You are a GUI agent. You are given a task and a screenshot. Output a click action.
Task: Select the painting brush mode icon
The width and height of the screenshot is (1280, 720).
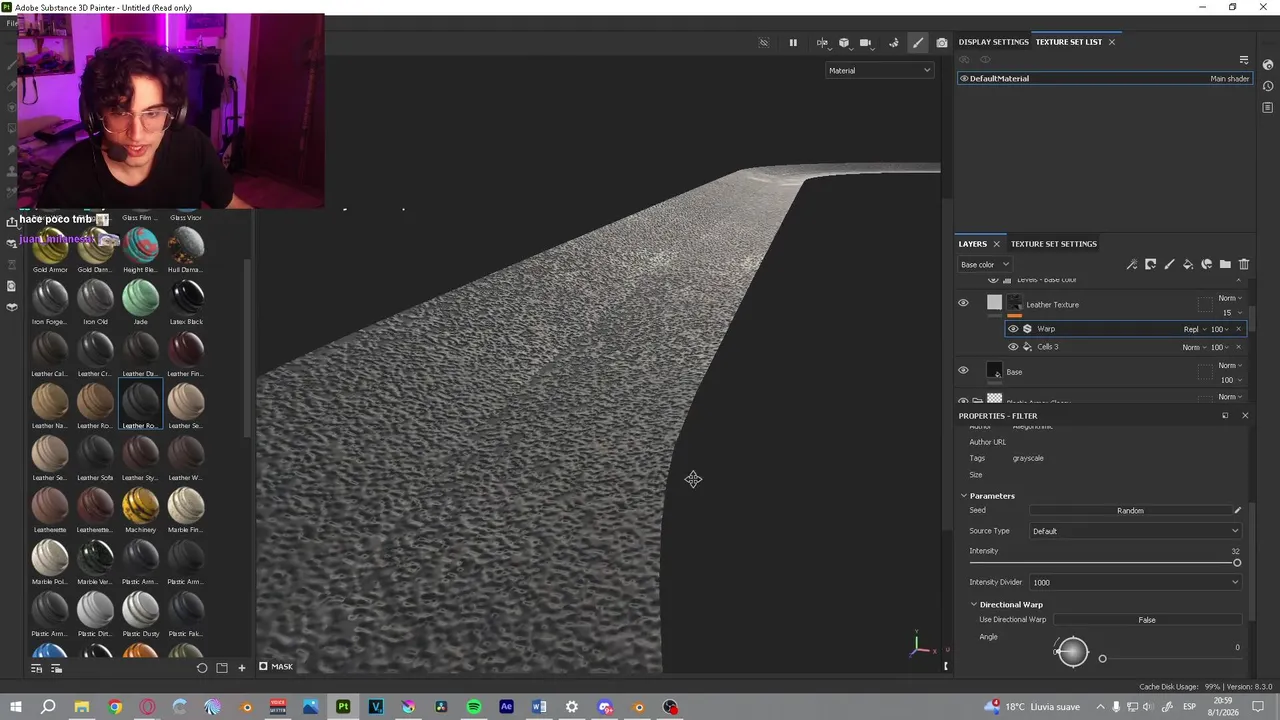[x=918, y=43]
